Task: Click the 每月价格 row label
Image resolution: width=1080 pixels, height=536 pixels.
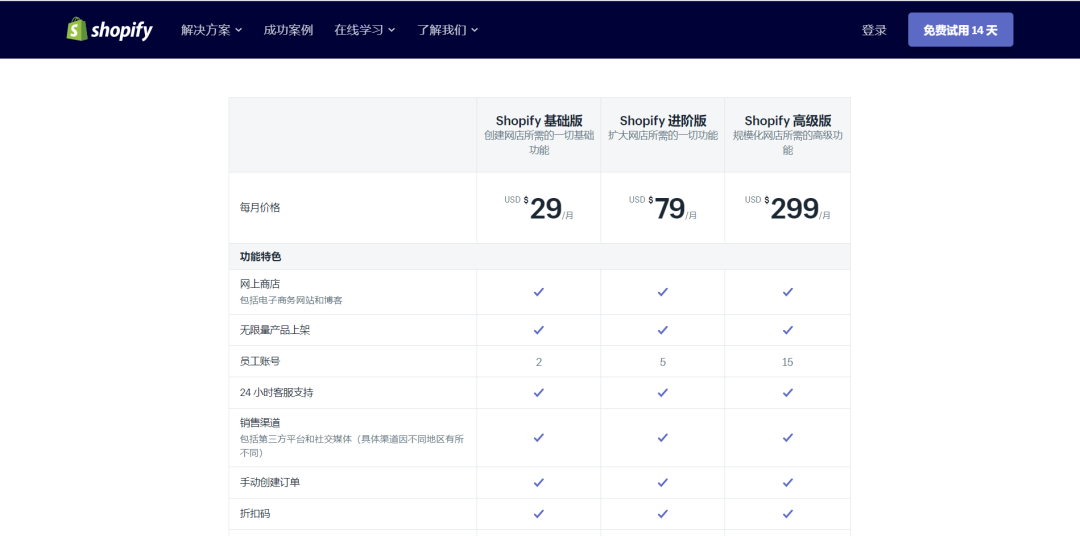Action: (260, 207)
